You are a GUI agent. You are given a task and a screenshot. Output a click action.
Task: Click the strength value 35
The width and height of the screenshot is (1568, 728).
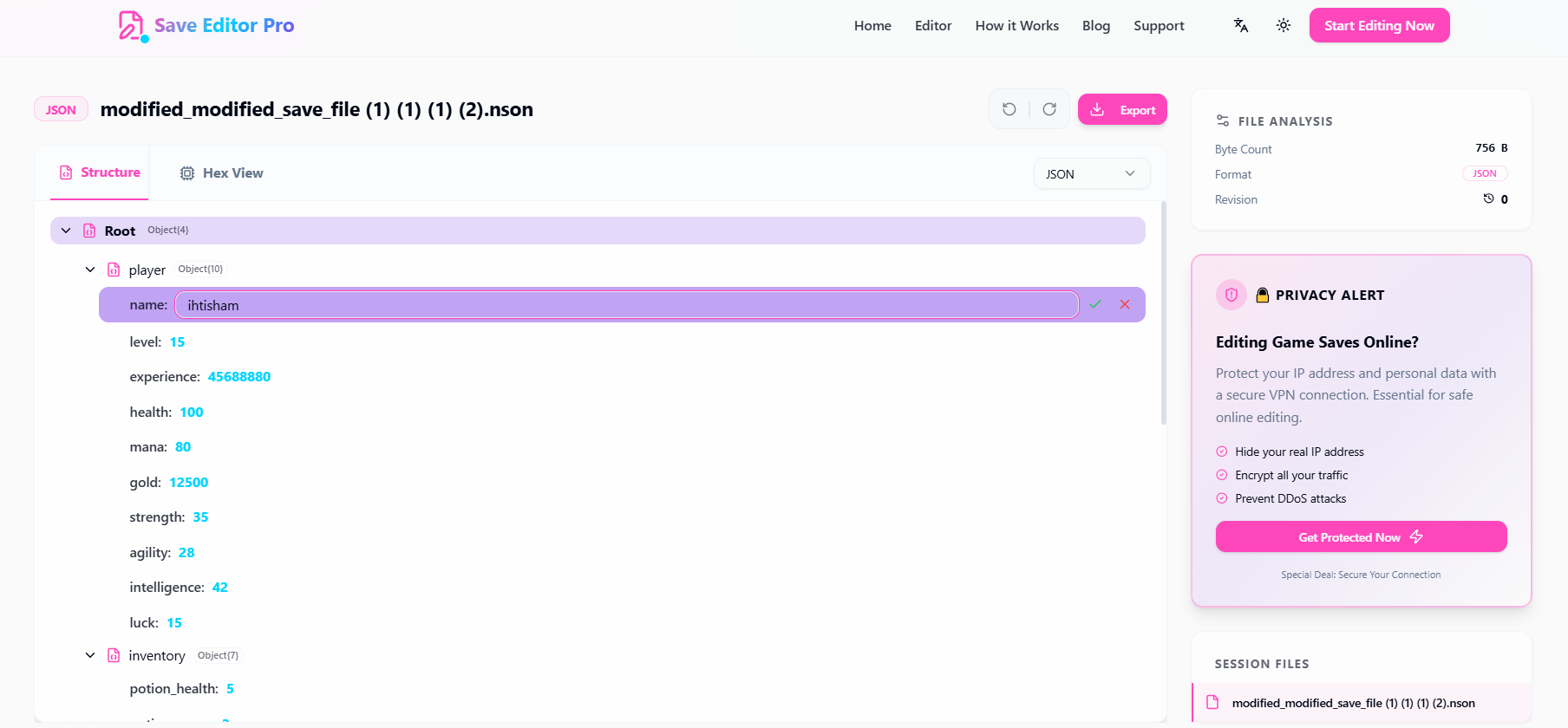click(x=200, y=517)
